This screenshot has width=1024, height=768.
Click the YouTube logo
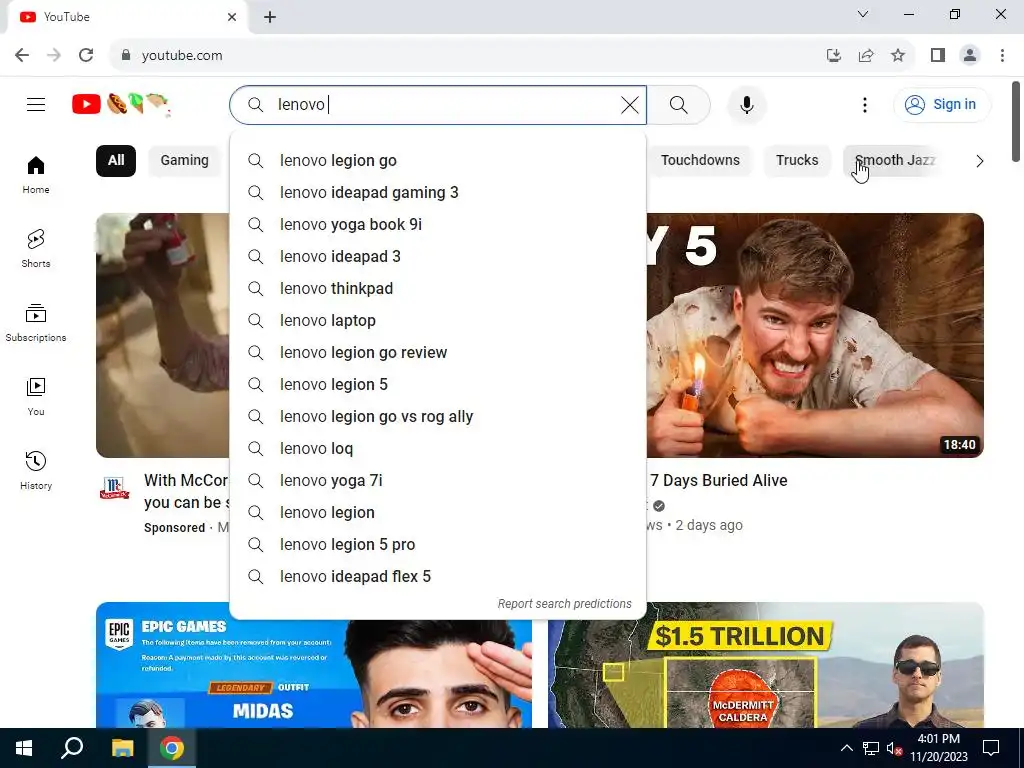coord(121,104)
